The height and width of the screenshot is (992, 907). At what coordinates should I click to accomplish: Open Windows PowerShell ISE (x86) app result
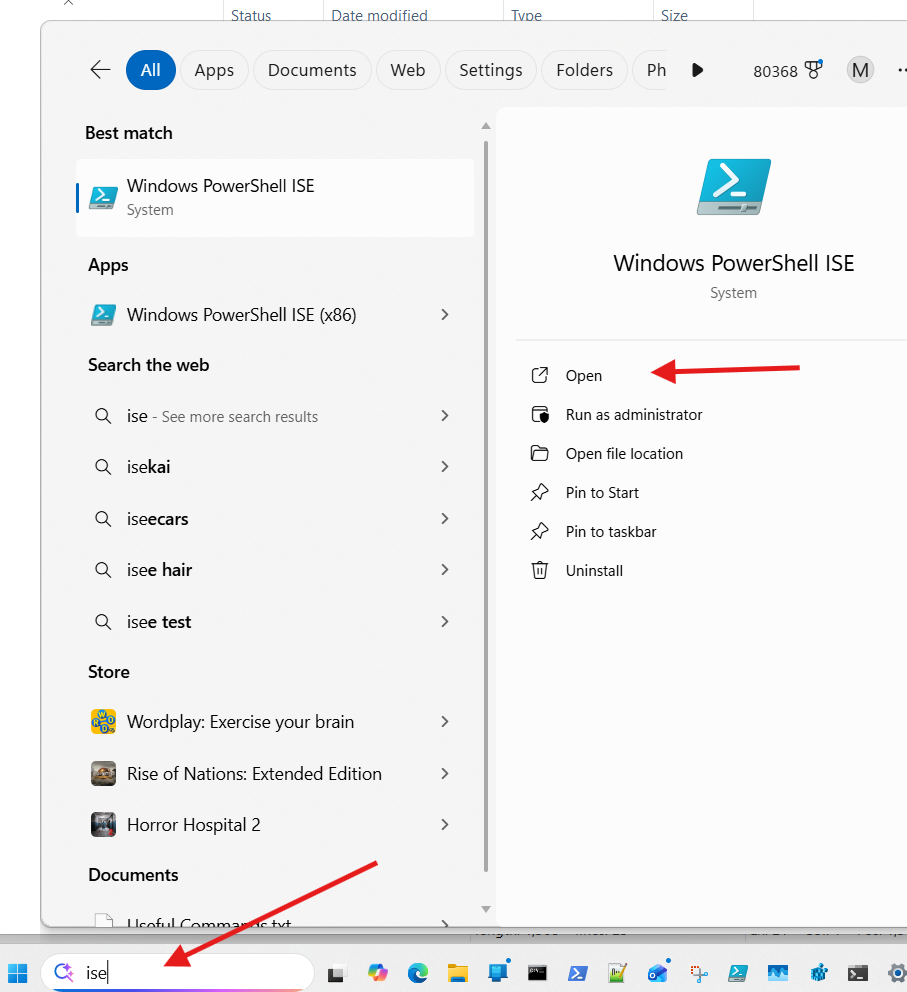pos(241,314)
